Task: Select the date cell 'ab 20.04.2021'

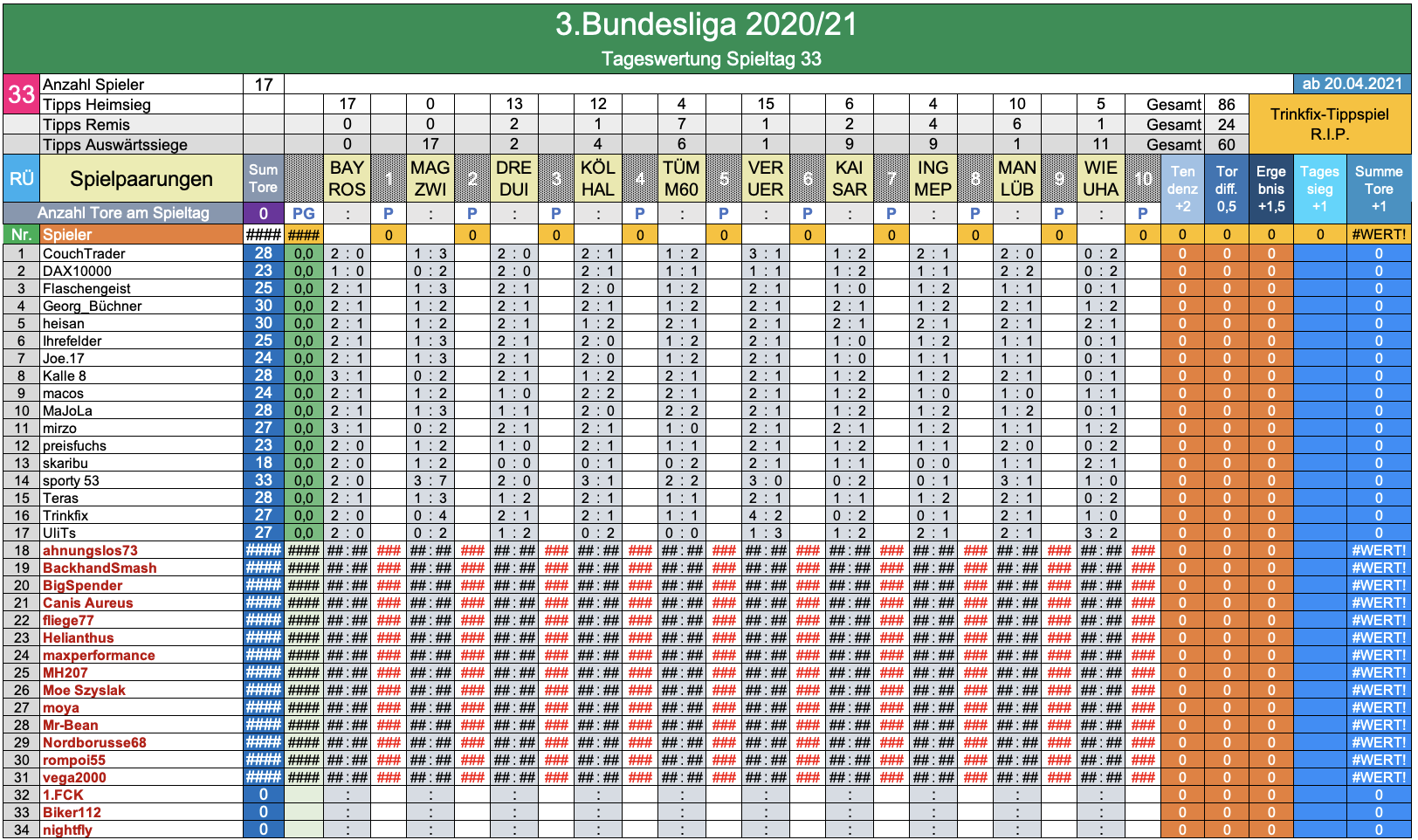Action: click(x=1352, y=84)
